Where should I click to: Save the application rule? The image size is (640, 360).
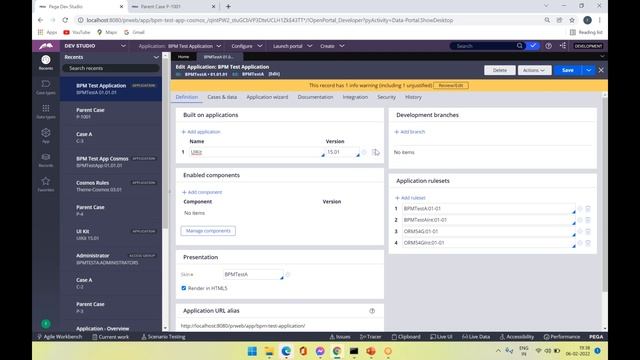click(568, 70)
